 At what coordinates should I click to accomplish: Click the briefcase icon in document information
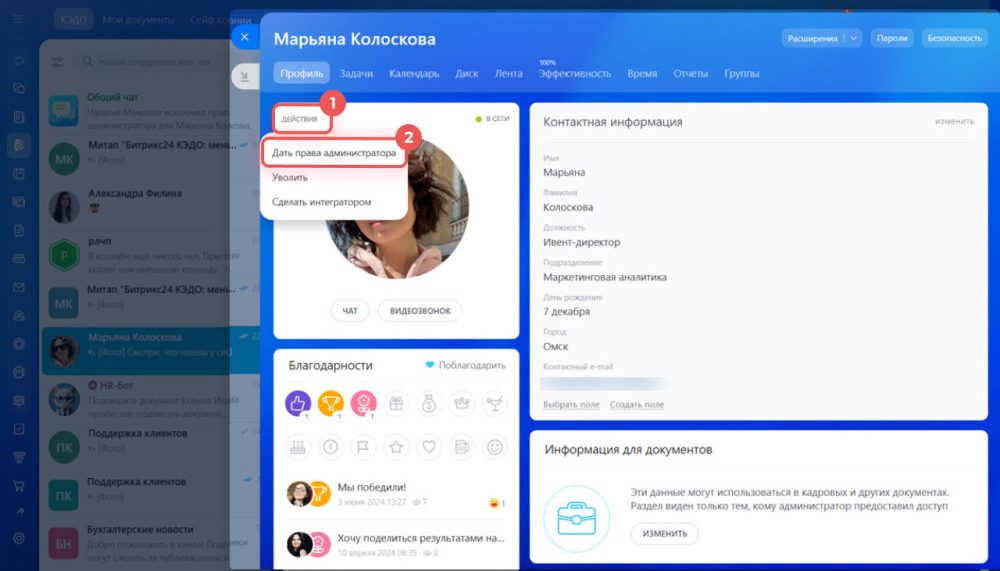click(577, 519)
